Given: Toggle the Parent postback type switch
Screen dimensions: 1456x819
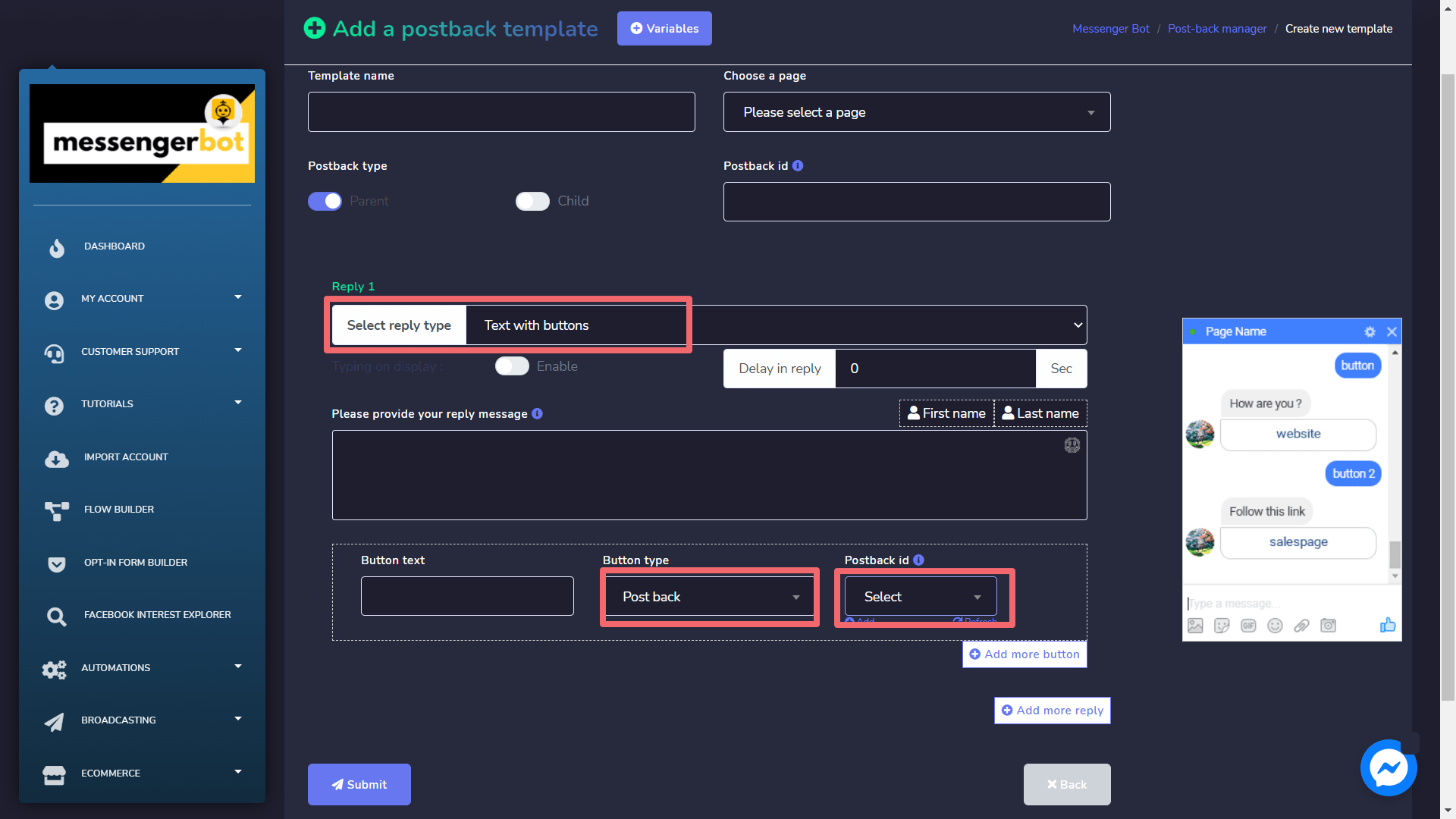Looking at the screenshot, I should tap(325, 201).
